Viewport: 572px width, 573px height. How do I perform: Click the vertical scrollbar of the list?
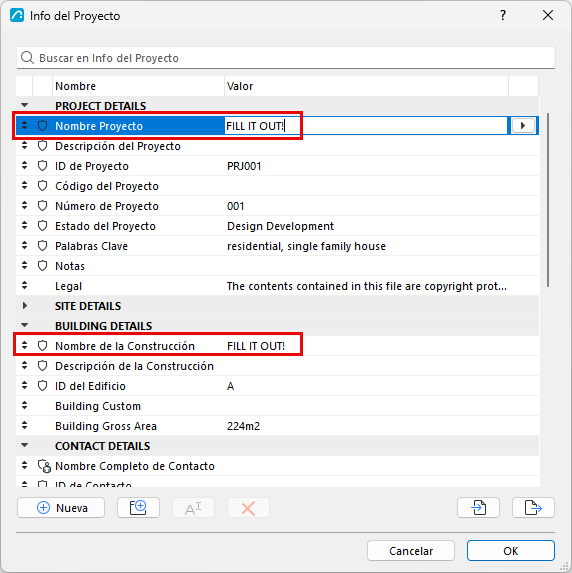click(548, 200)
